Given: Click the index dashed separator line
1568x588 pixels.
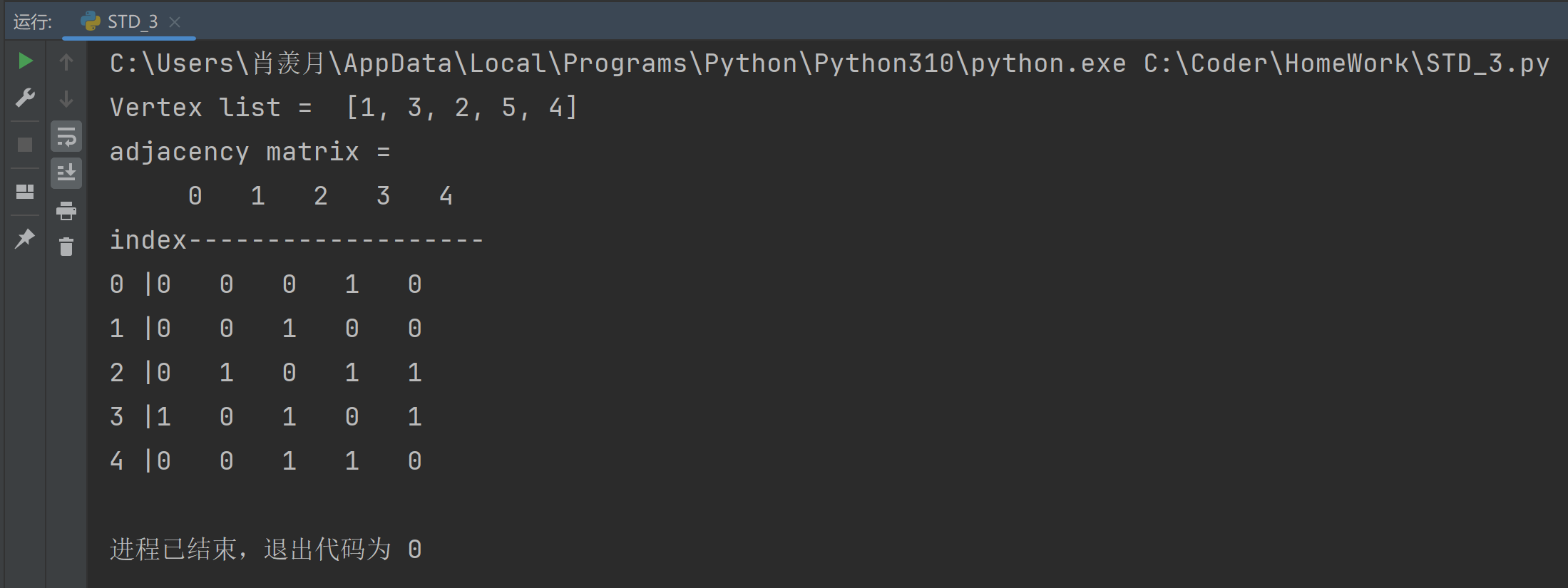Looking at the screenshot, I should click(x=297, y=240).
